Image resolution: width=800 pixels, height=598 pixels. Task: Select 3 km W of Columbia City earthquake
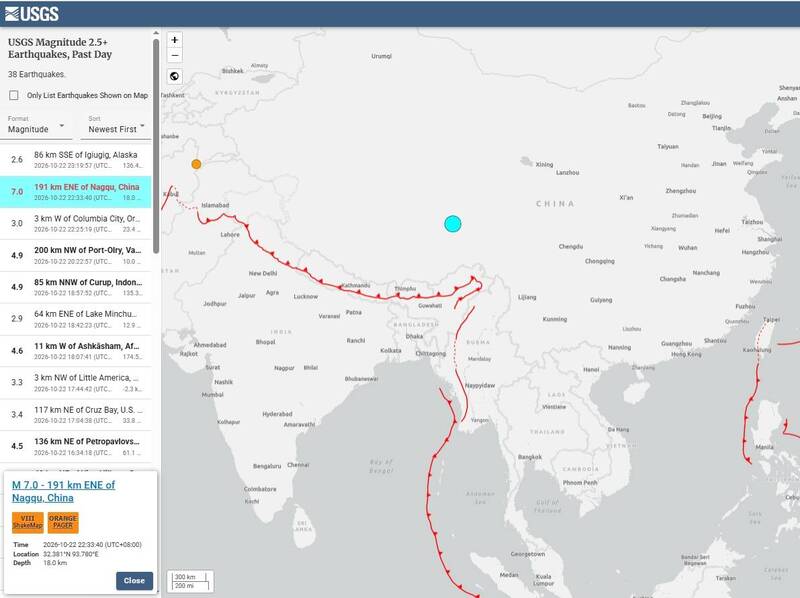[76, 223]
